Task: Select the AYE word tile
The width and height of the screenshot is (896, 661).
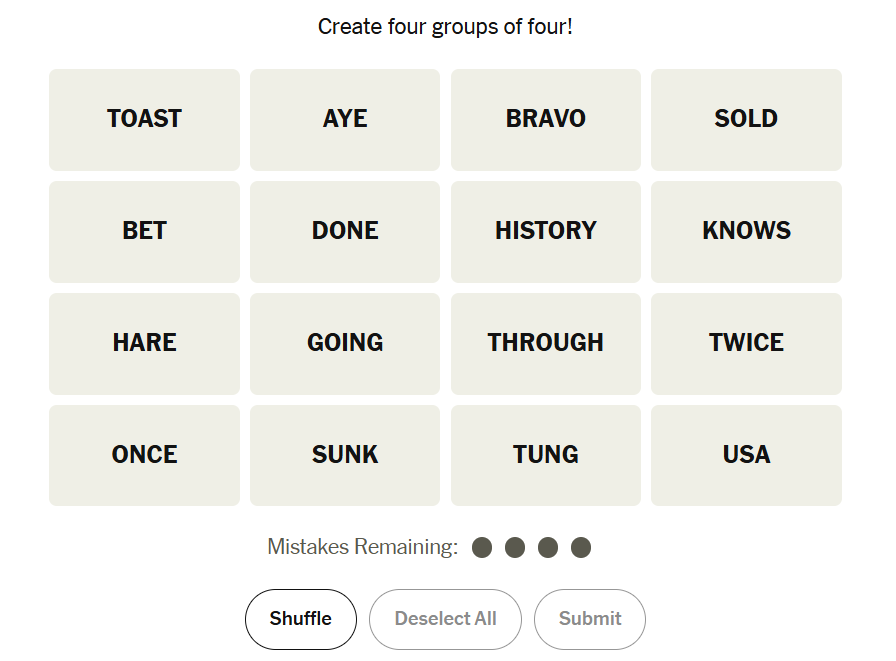Action: (x=345, y=120)
